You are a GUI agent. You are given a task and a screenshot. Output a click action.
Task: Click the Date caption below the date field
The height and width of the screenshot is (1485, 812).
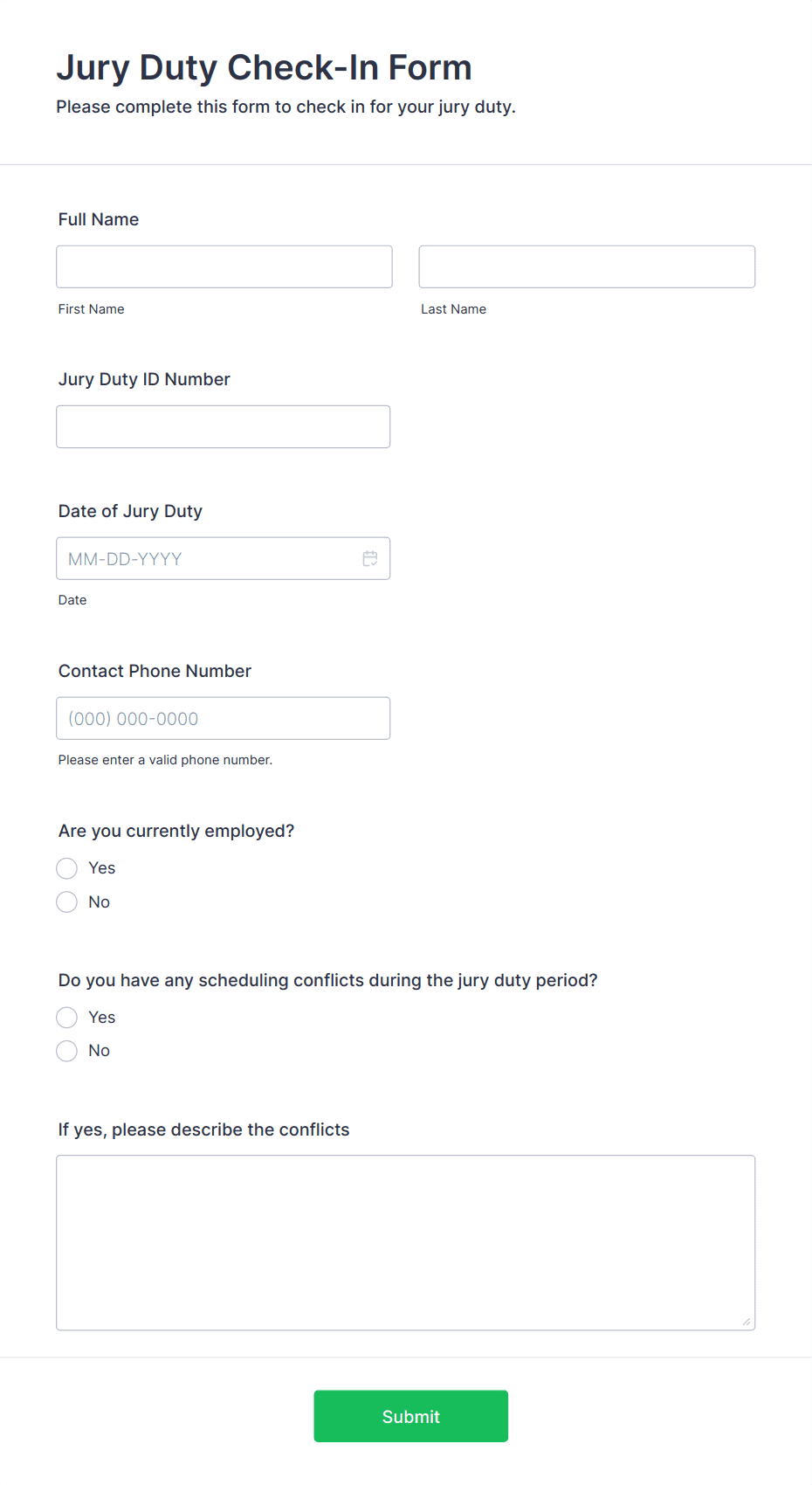point(72,600)
